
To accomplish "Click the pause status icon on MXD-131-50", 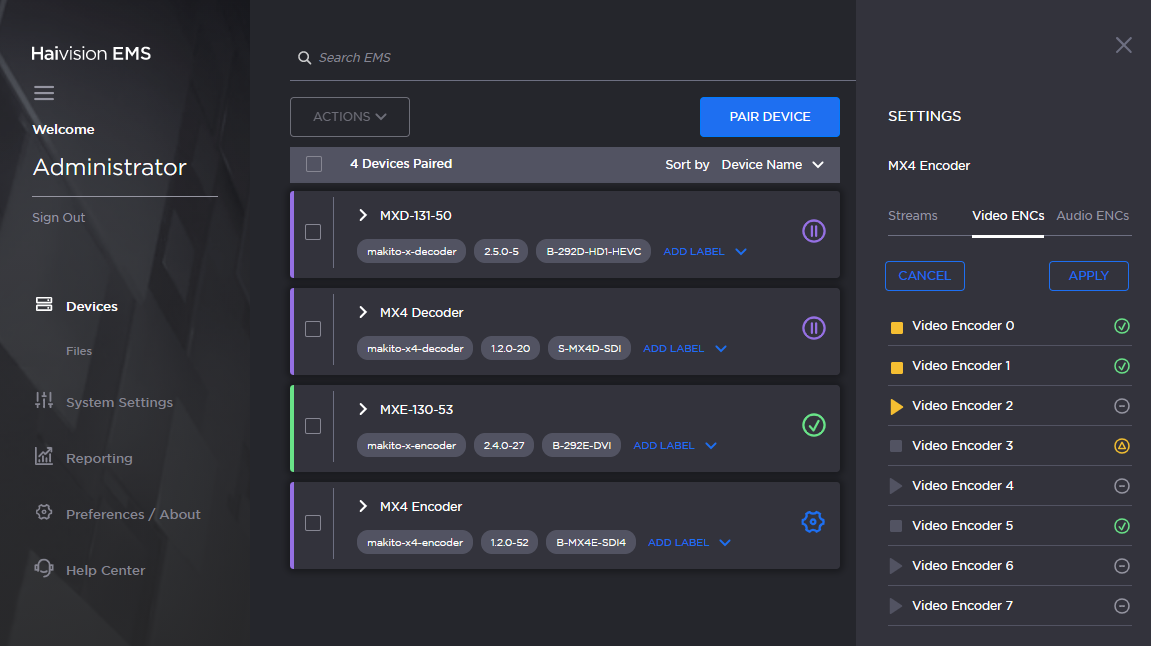I will pos(813,231).
